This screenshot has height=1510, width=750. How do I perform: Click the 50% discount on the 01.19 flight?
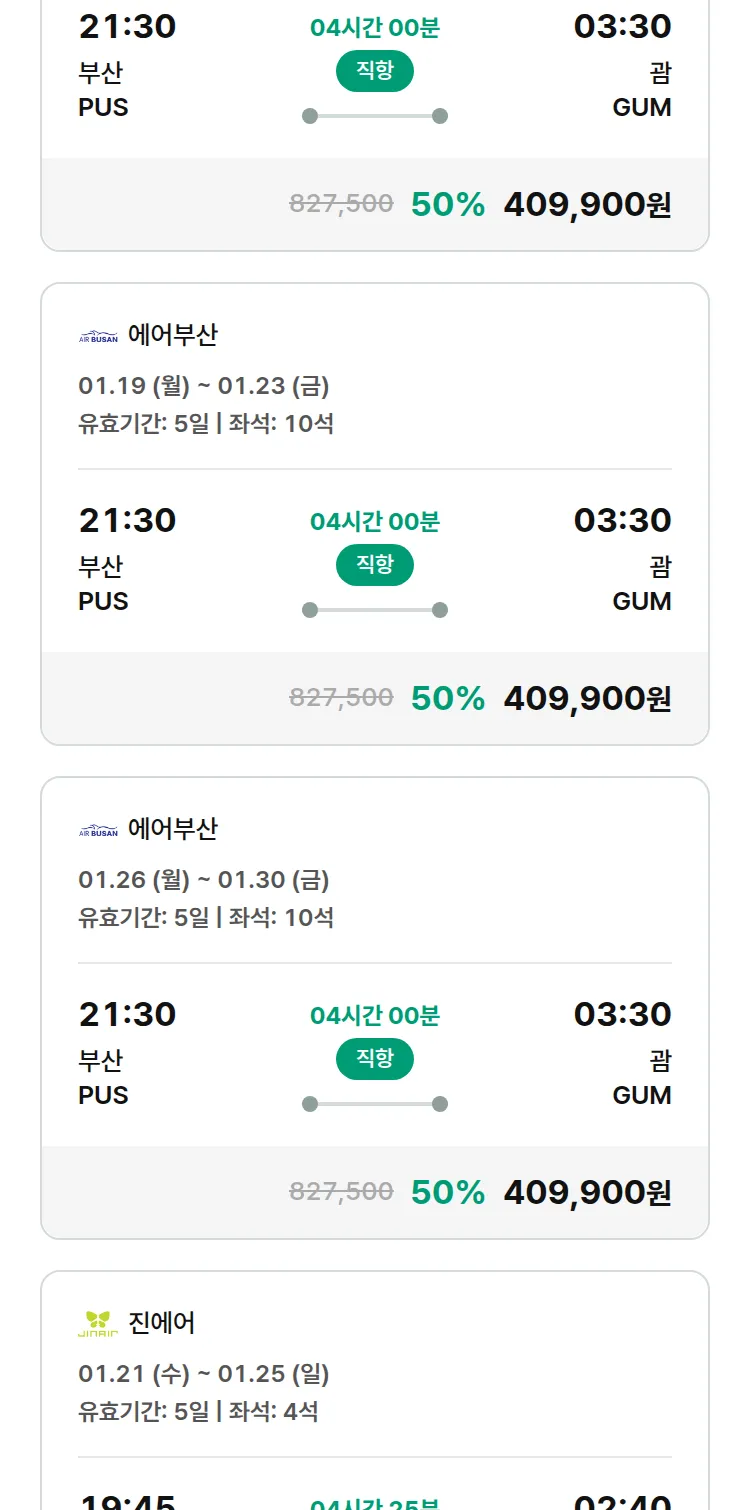click(x=448, y=698)
